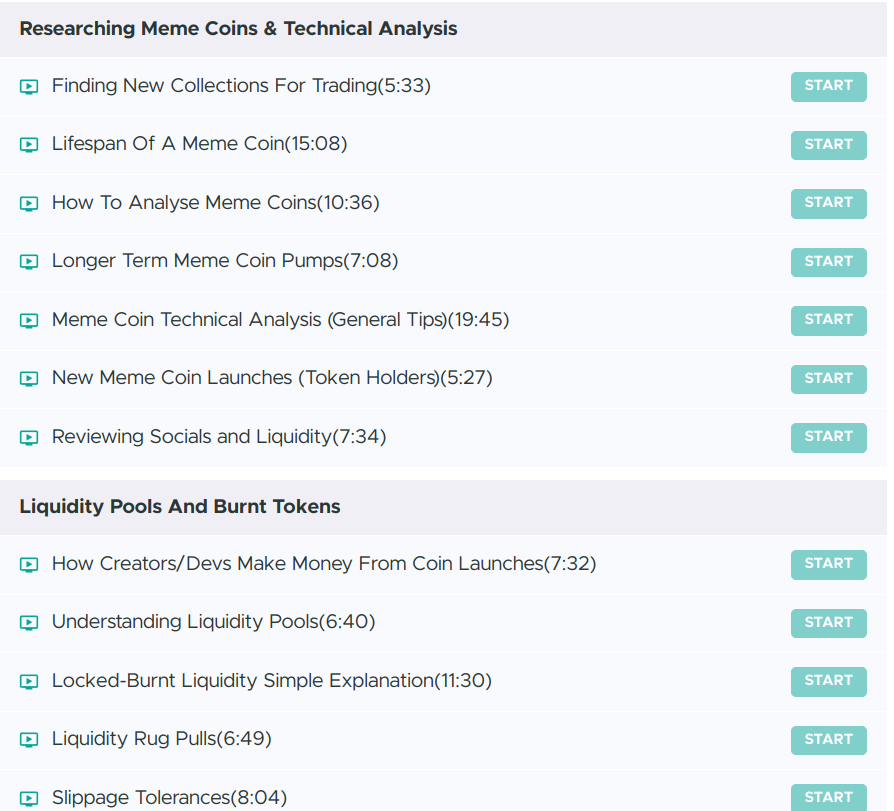The height and width of the screenshot is (811, 894).
Task: Click the video icon for How To Analyse Meme Coins
Action: pyautogui.click(x=29, y=204)
